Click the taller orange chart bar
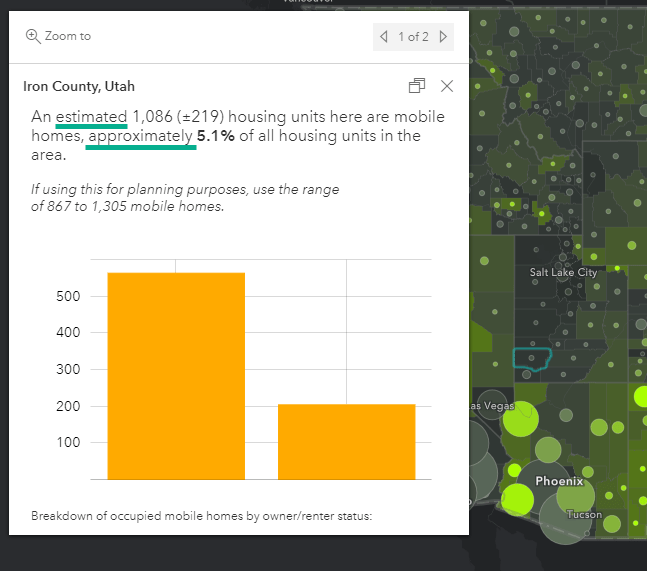 click(176, 375)
